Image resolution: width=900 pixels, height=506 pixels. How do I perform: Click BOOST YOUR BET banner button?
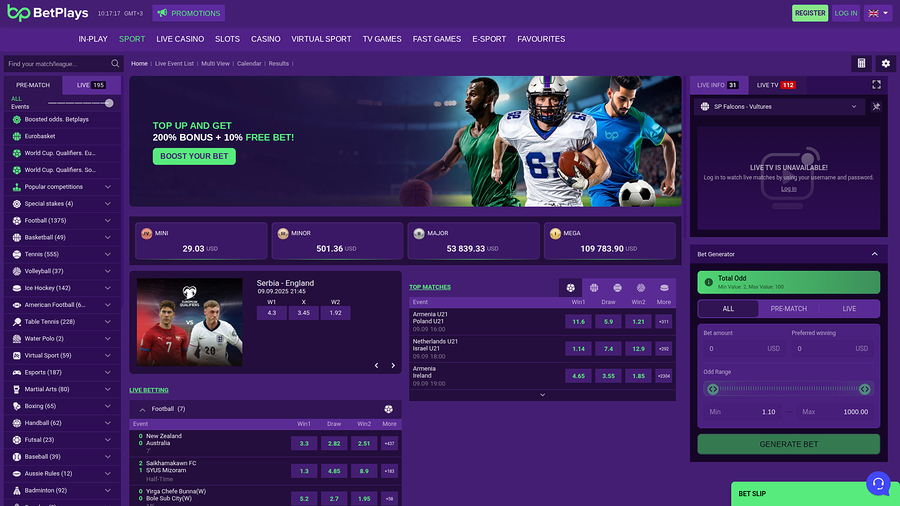(x=194, y=156)
